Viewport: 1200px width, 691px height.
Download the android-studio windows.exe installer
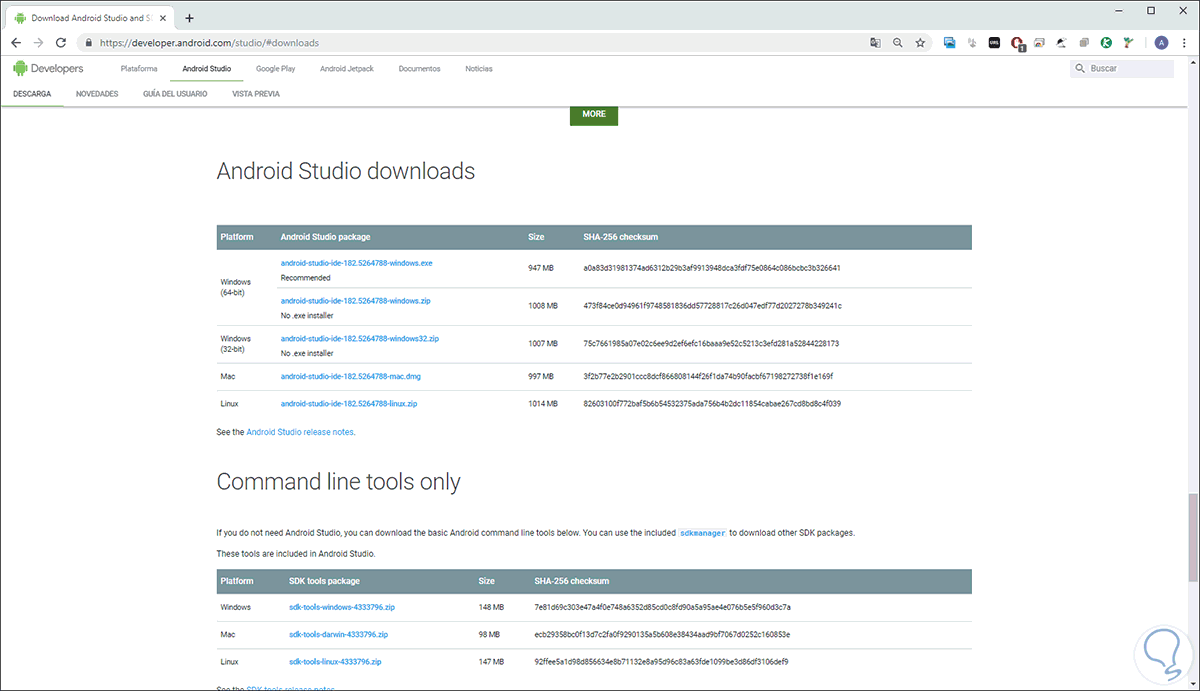[x=356, y=263]
